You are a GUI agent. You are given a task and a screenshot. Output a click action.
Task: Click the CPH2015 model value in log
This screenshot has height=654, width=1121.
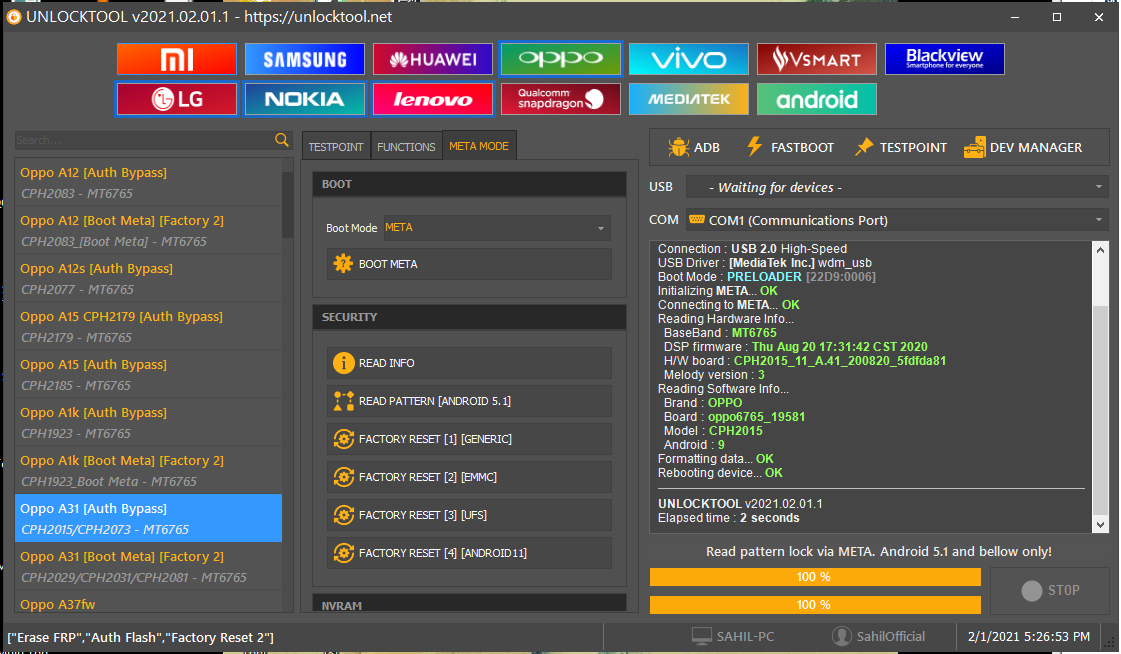pyautogui.click(x=736, y=430)
